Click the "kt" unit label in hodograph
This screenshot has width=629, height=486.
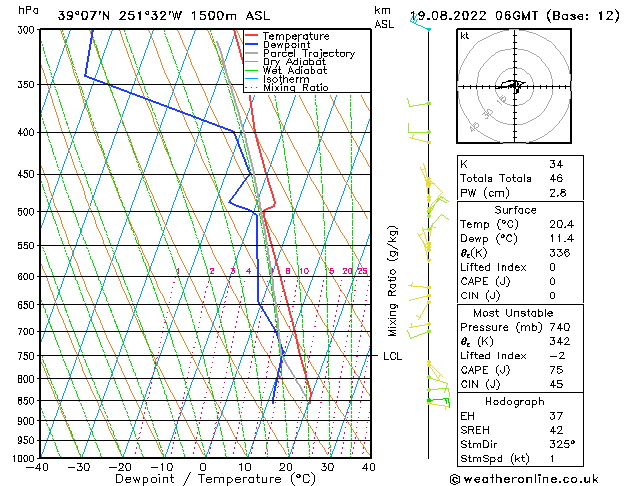click(465, 36)
